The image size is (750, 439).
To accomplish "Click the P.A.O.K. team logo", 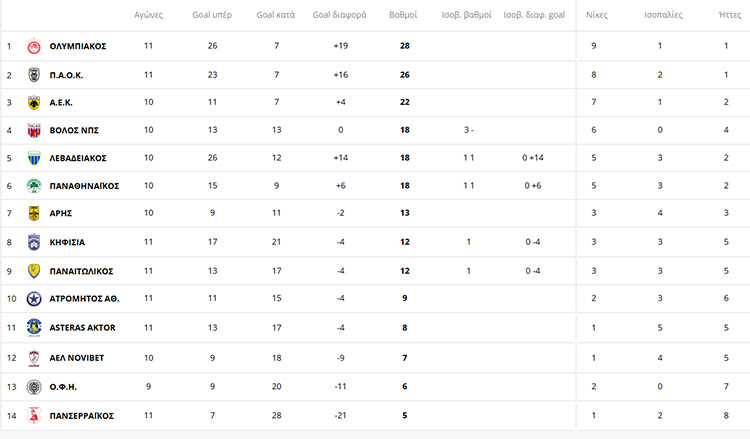I will (33, 74).
